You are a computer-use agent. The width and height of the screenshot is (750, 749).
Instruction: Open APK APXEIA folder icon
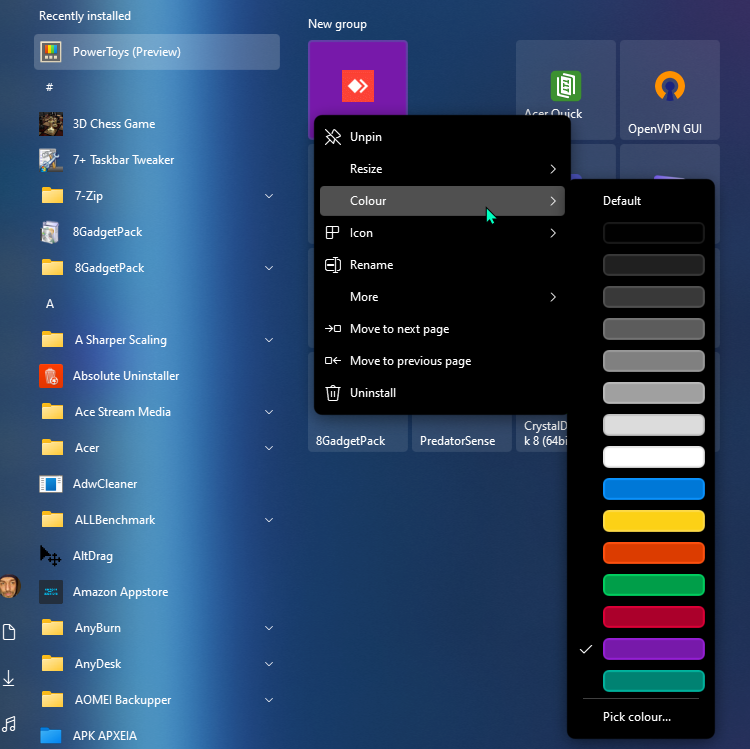(x=51, y=736)
